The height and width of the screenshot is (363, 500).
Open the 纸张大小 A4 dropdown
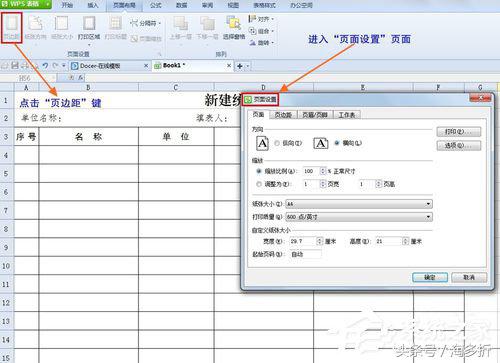359,204
